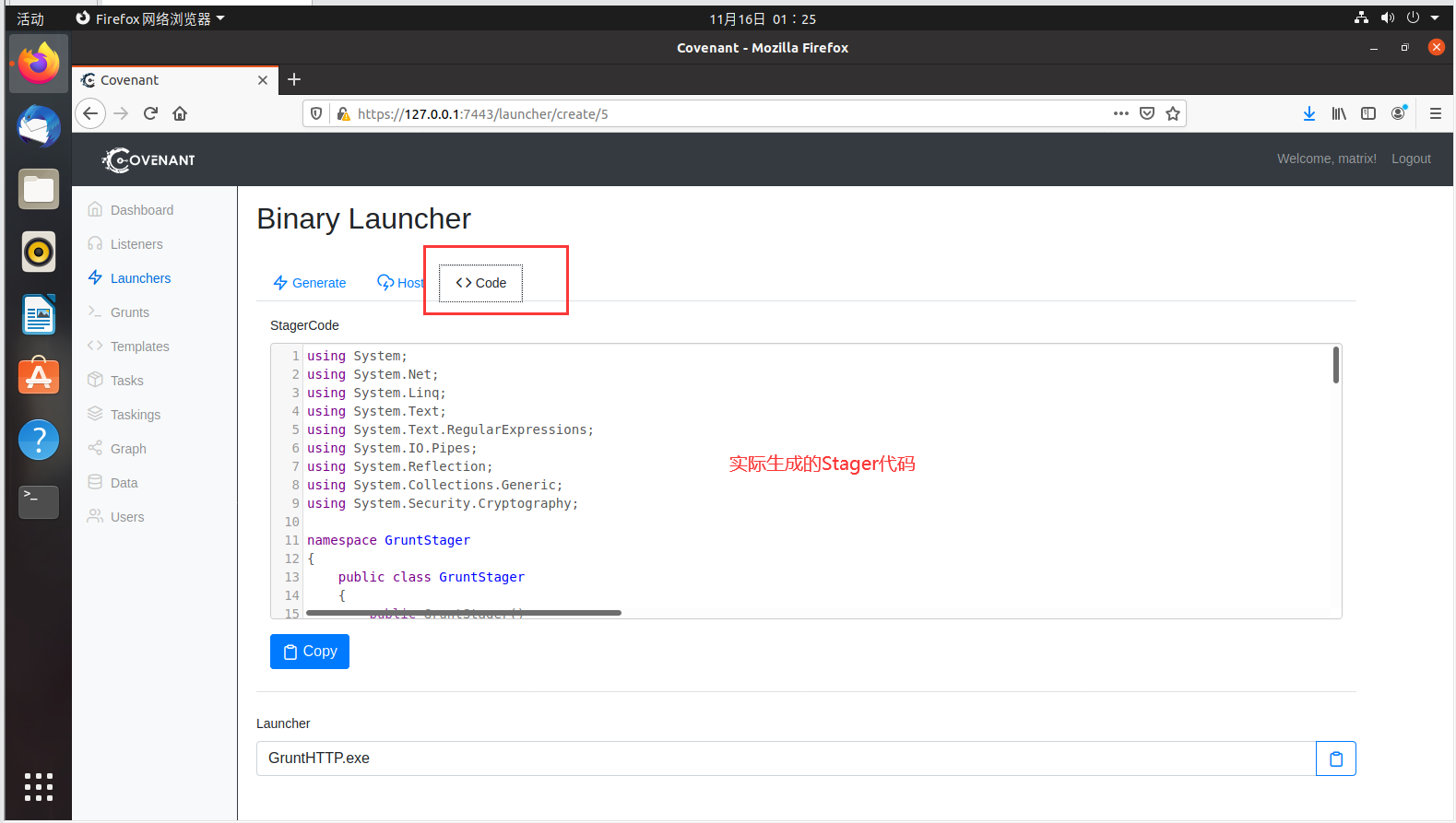
Task: Launch Terminal from the Ubuntu dock
Action: [x=39, y=502]
